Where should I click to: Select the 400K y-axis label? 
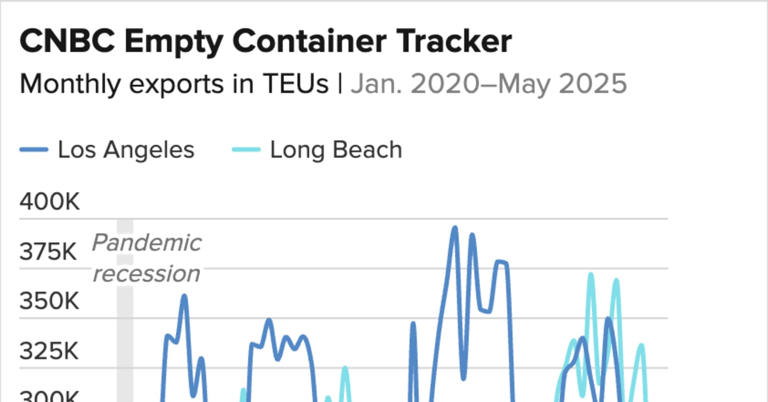pos(50,203)
